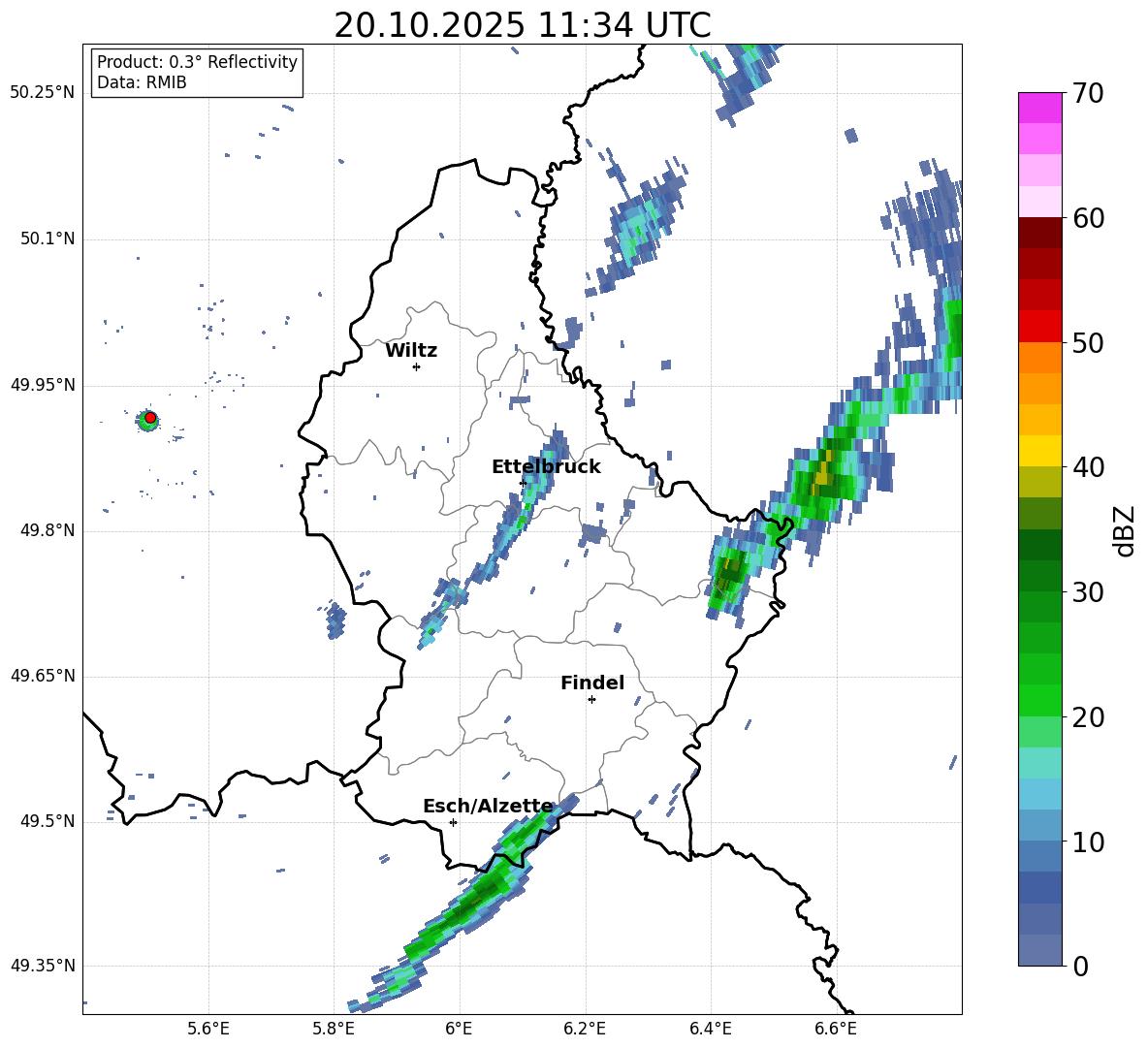Click the 'Data: RMIB' label
Image resolution: width=1148 pixels, height=1048 pixels.
[x=142, y=82]
